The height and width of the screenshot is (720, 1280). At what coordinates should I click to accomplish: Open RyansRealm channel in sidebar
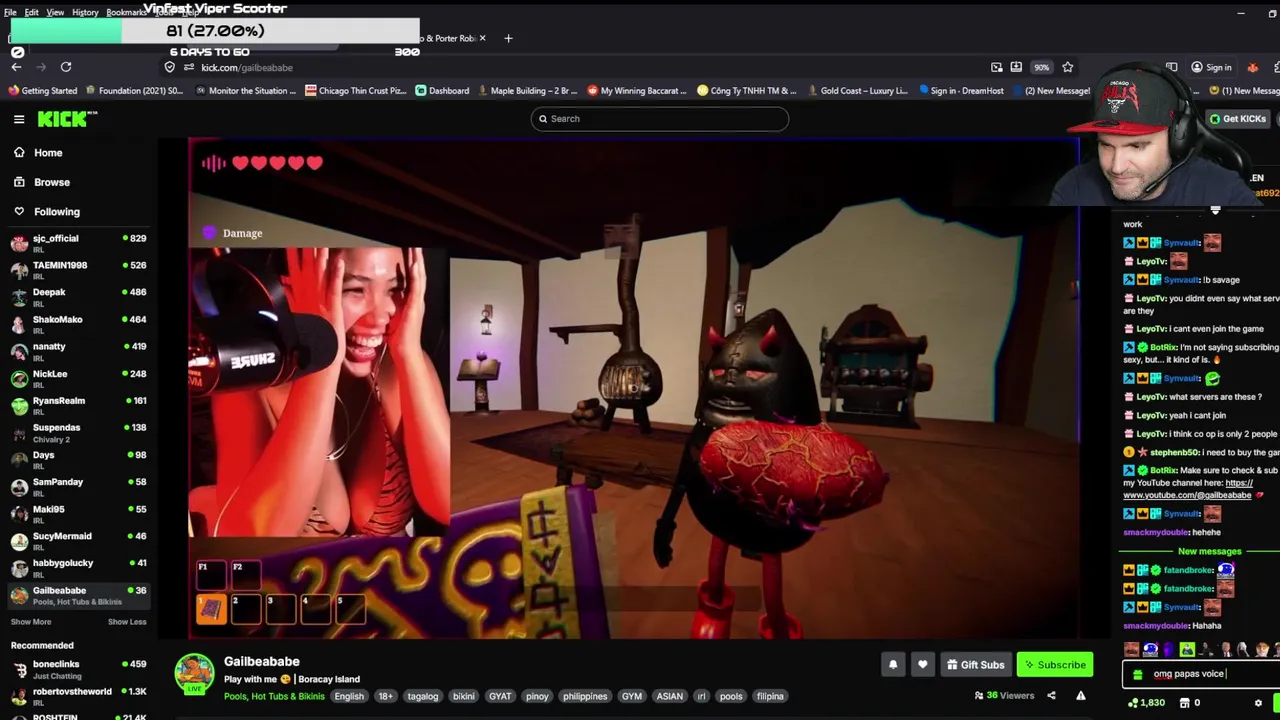pos(78,405)
